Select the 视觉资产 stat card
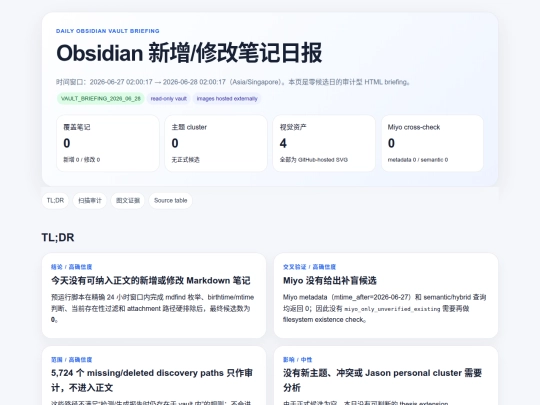540x405 pixels. coord(324,143)
